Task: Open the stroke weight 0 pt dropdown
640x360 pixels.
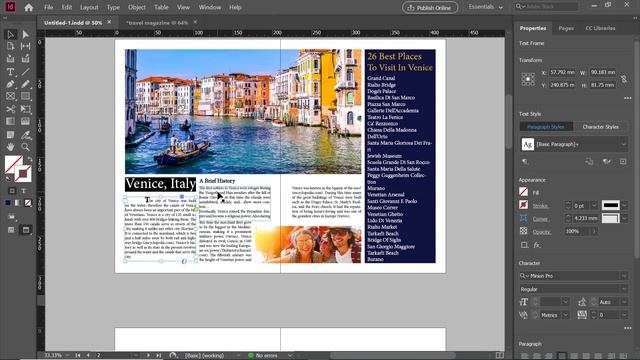Action: pyautogui.click(x=594, y=206)
